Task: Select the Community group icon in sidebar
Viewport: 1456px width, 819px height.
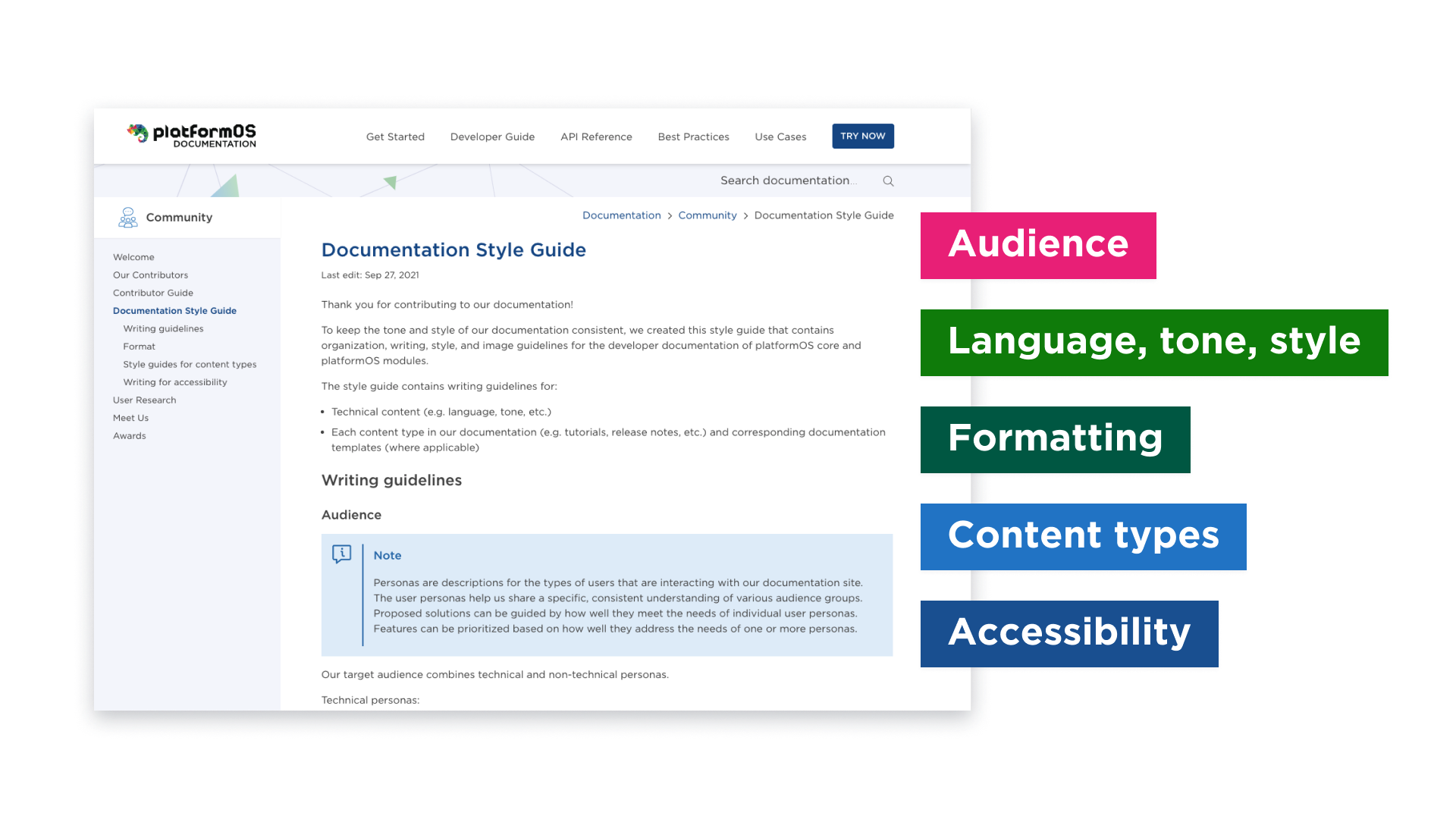Action: point(127,217)
